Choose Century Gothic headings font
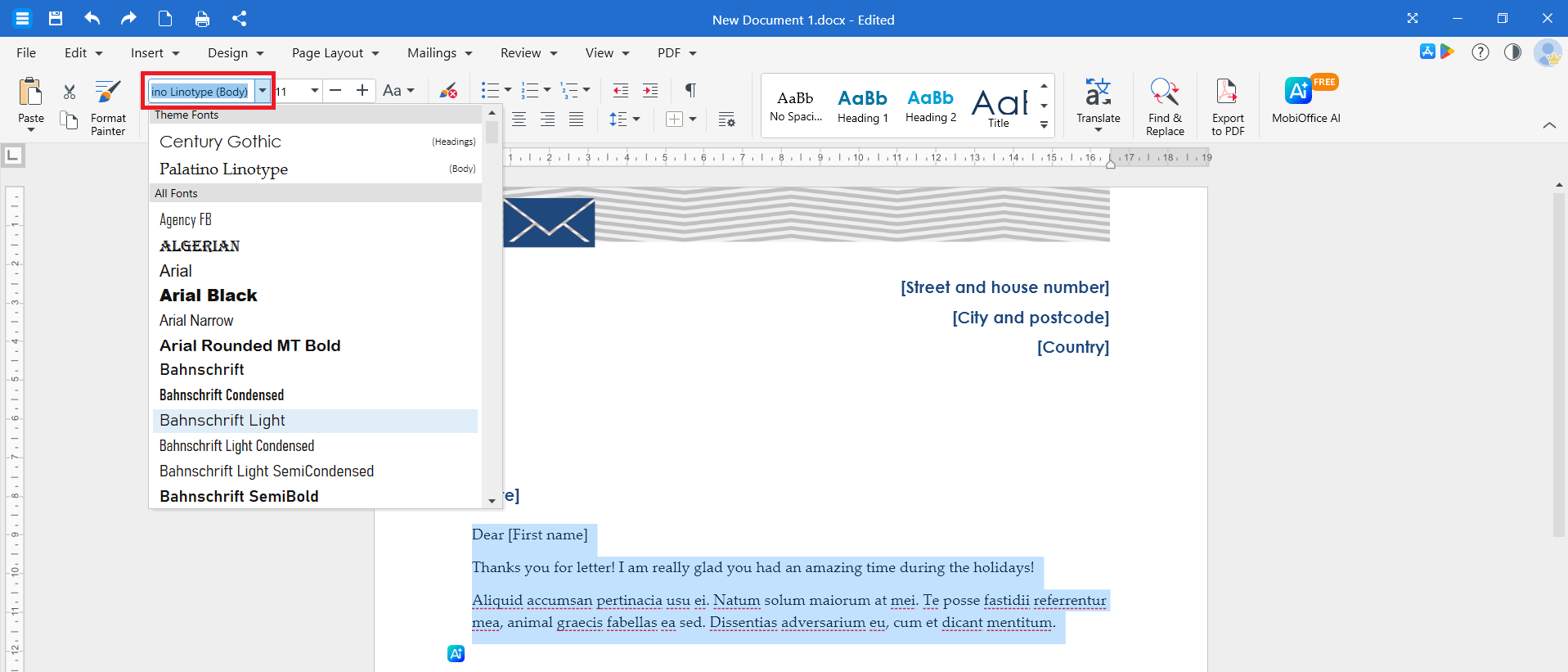Screen dimensions: 1568x672 click(x=317, y=142)
